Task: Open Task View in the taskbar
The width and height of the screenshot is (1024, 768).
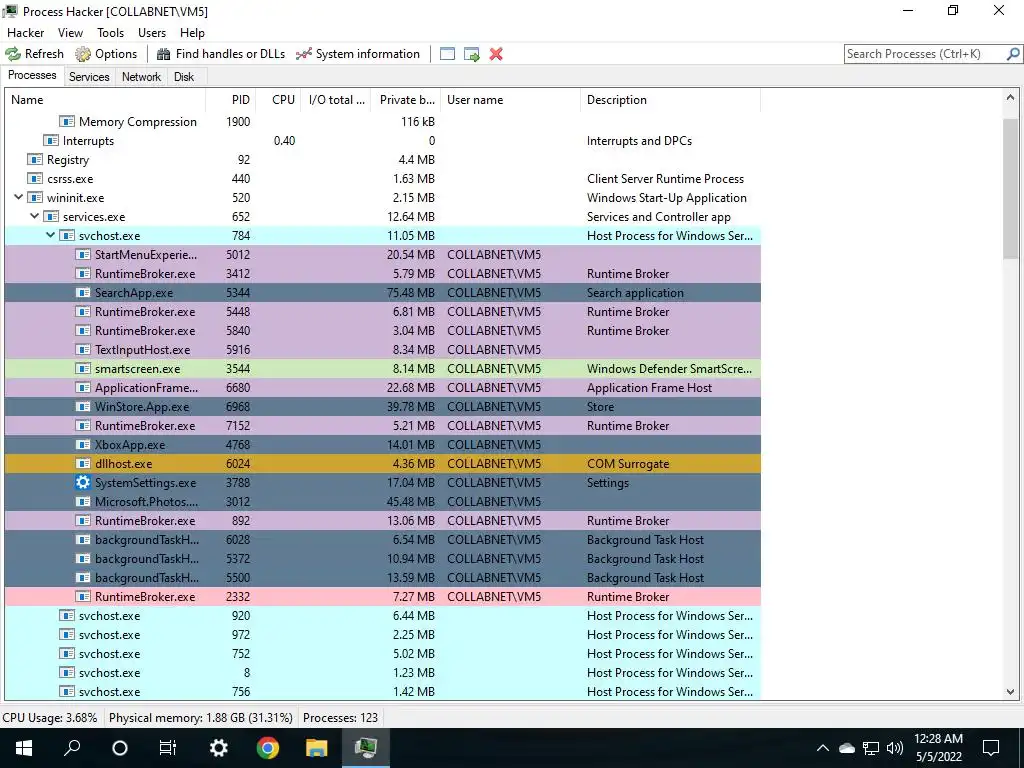Action: click(x=168, y=748)
